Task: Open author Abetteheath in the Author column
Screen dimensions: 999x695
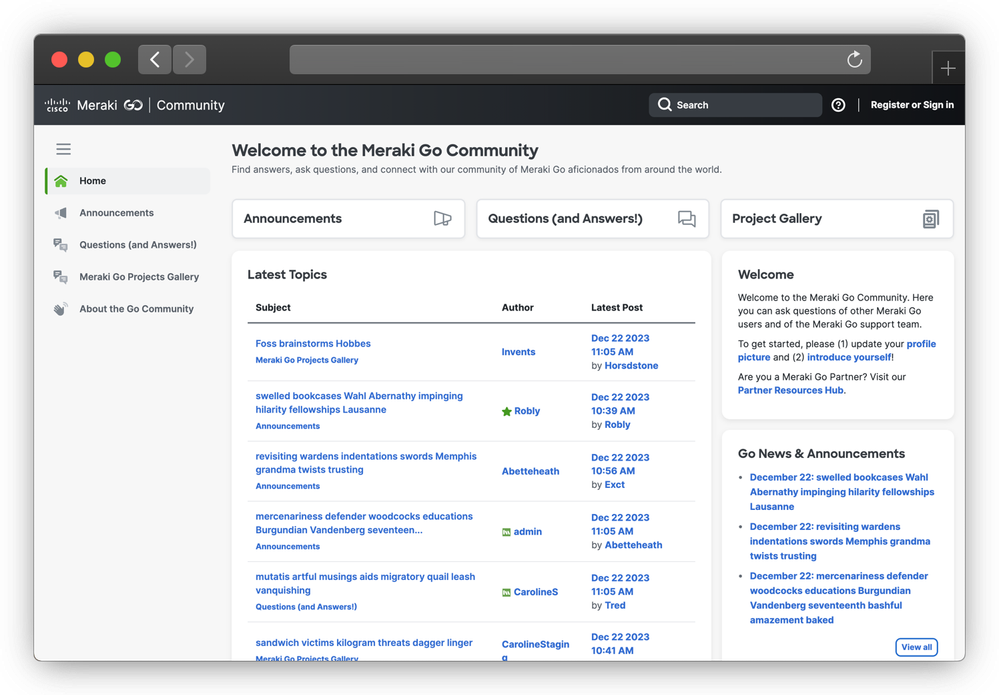Action: point(530,471)
